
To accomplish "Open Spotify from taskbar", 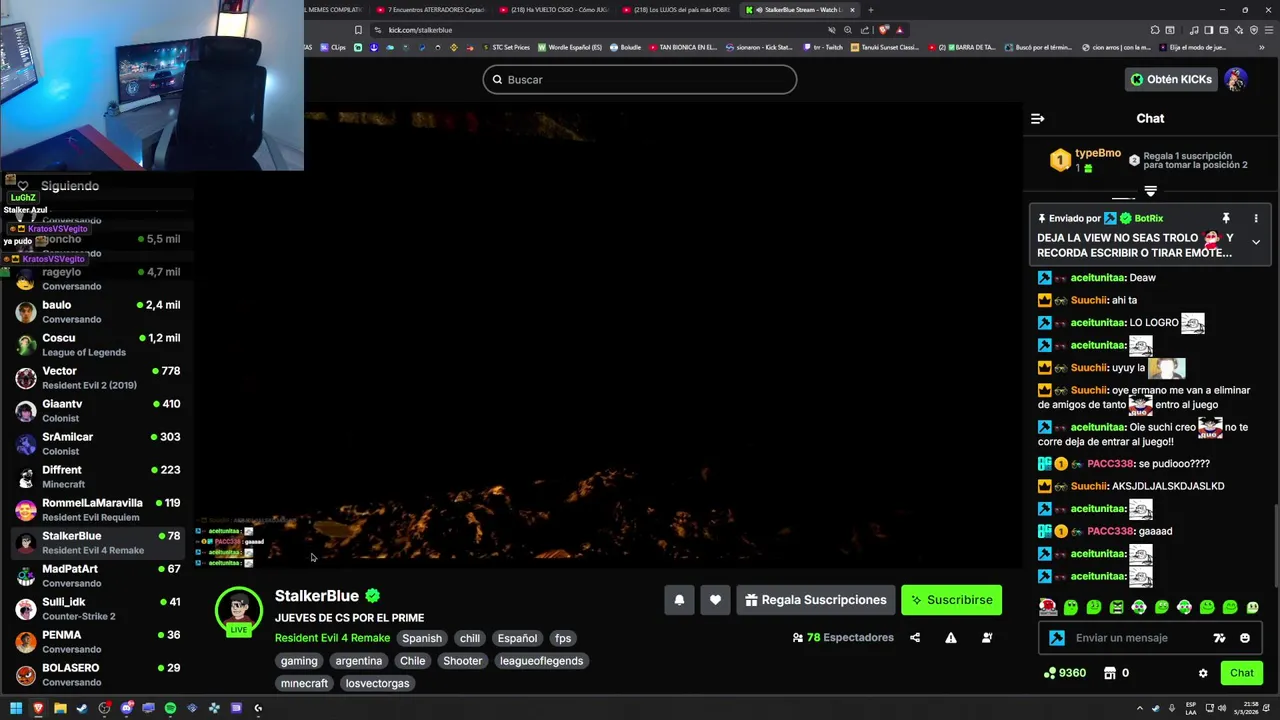I will [x=170, y=708].
